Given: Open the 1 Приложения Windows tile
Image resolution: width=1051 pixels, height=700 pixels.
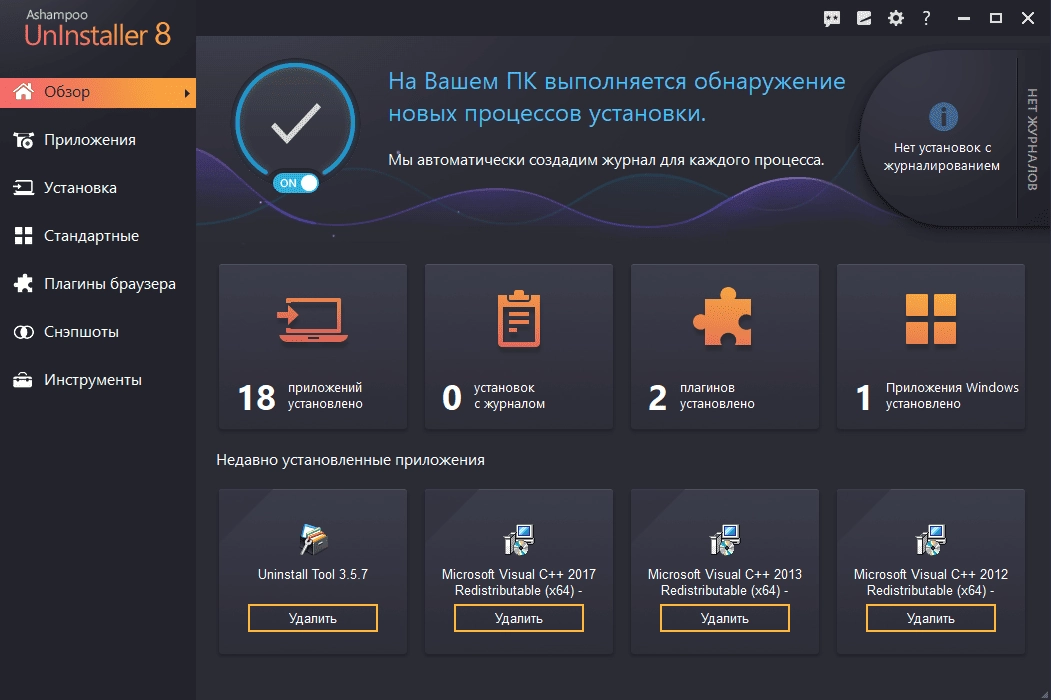Looking at the screenshot, I should tap(930, 347).
